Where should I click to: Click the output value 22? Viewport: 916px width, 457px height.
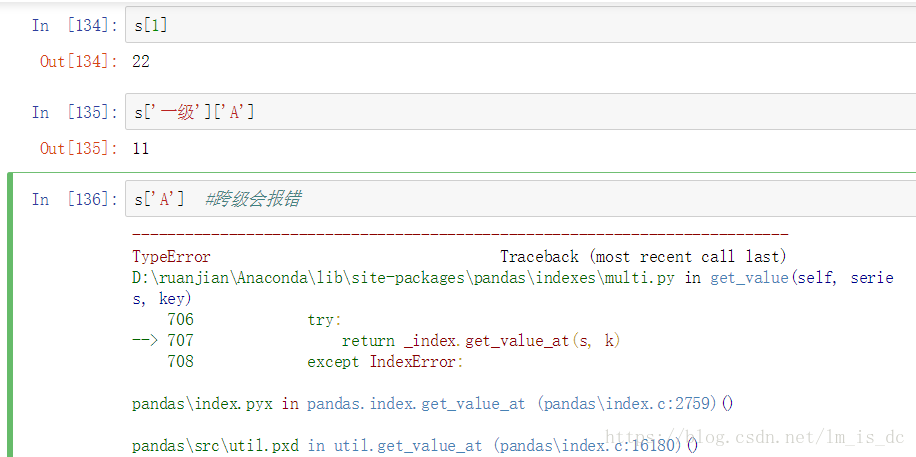coord(141,61)
